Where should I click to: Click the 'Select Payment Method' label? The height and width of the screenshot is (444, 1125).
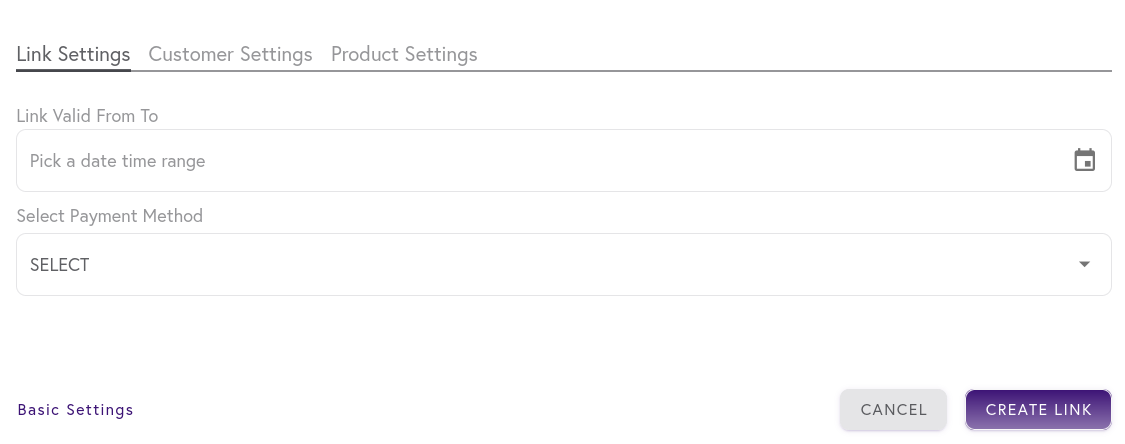tap(110, 216)
